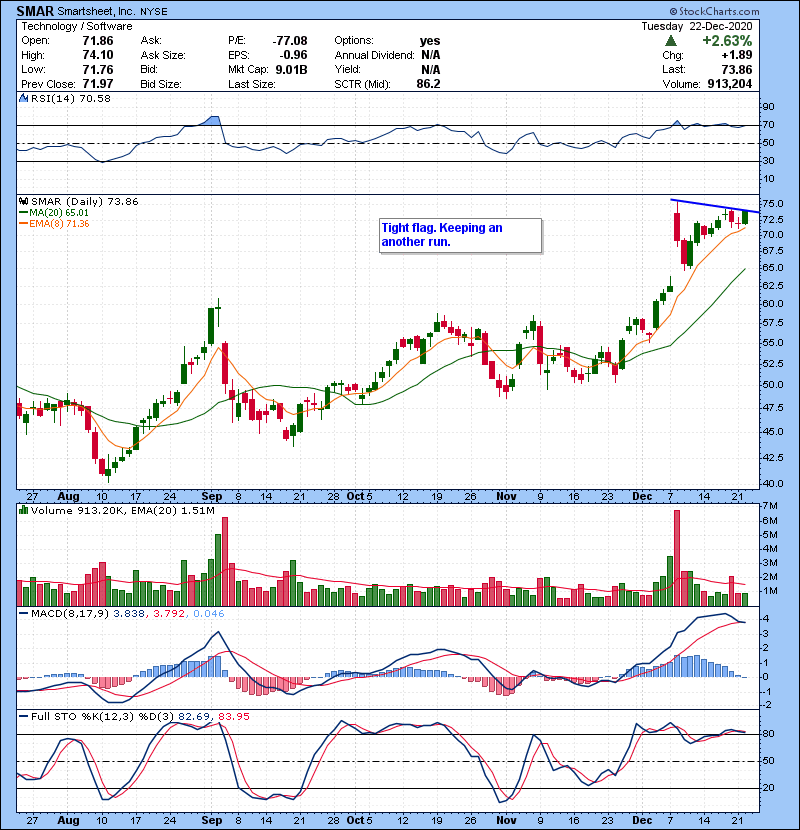Viewport: 800px width, 830px height.
Task: Click the RSI(14) indicator icon
Action: tap(23, 98)
